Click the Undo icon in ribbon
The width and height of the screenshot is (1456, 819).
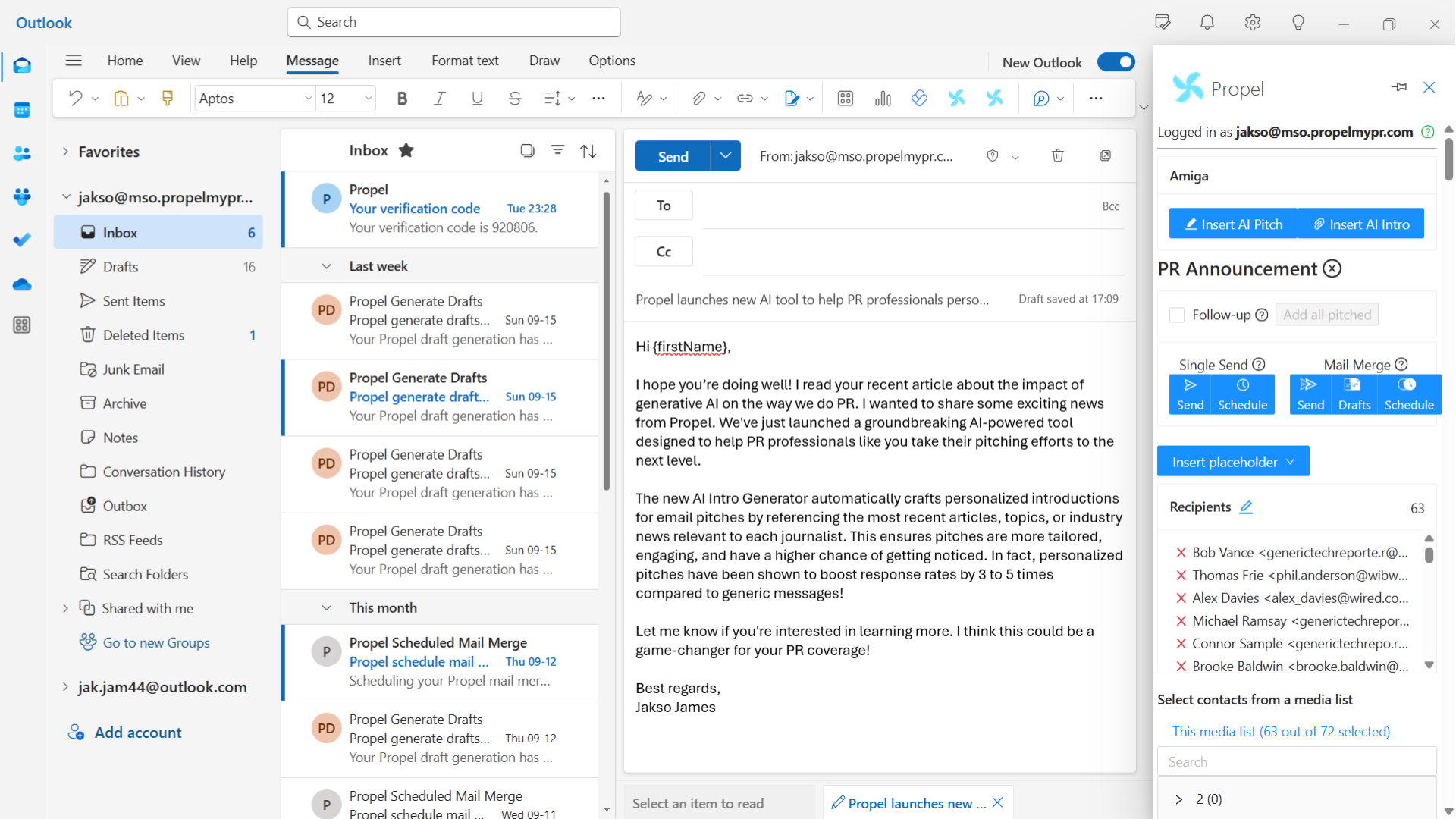pos(75,99)
